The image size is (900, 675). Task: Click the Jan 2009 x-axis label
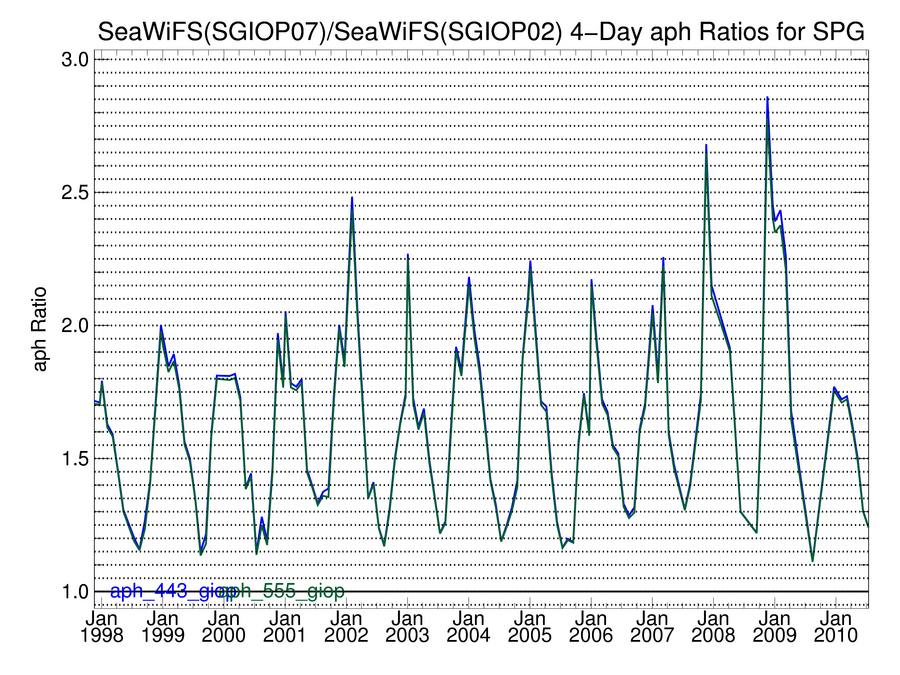[x=774, y=627]
